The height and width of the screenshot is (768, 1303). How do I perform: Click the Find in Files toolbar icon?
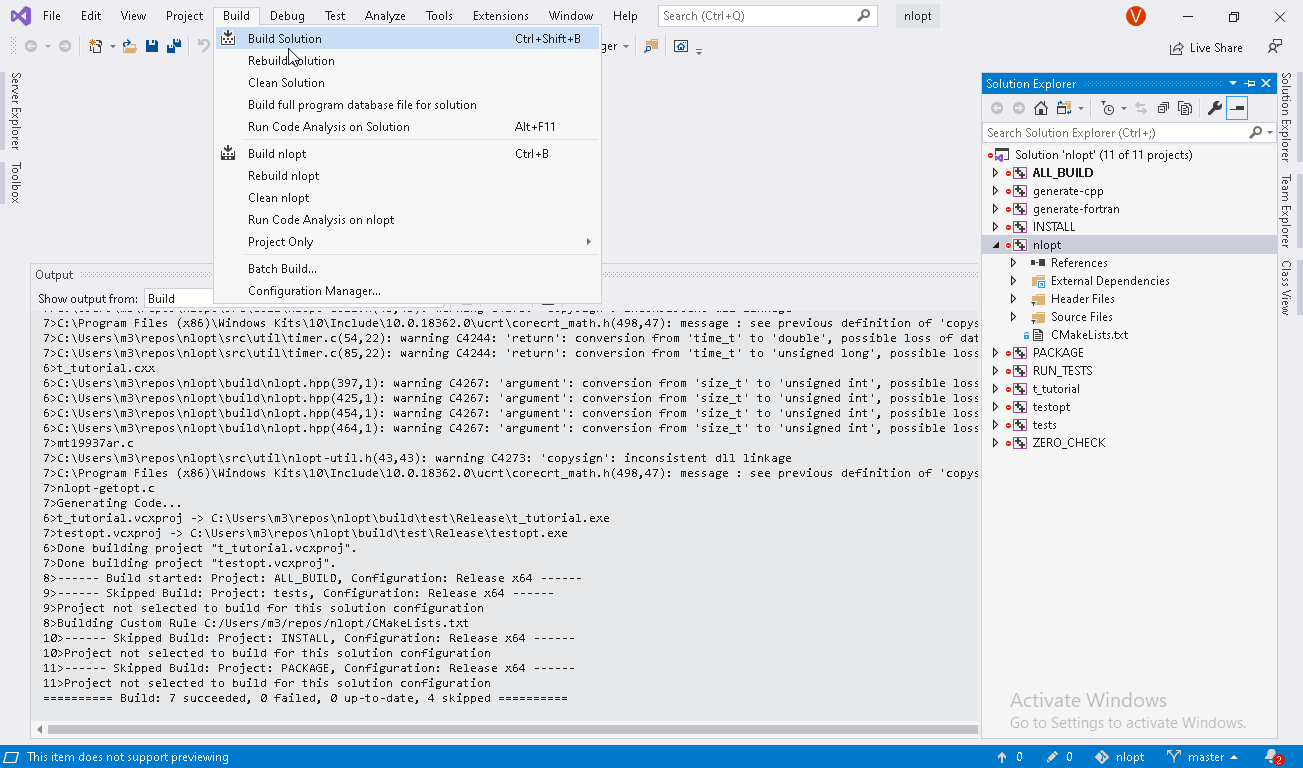tap(651, 46)
